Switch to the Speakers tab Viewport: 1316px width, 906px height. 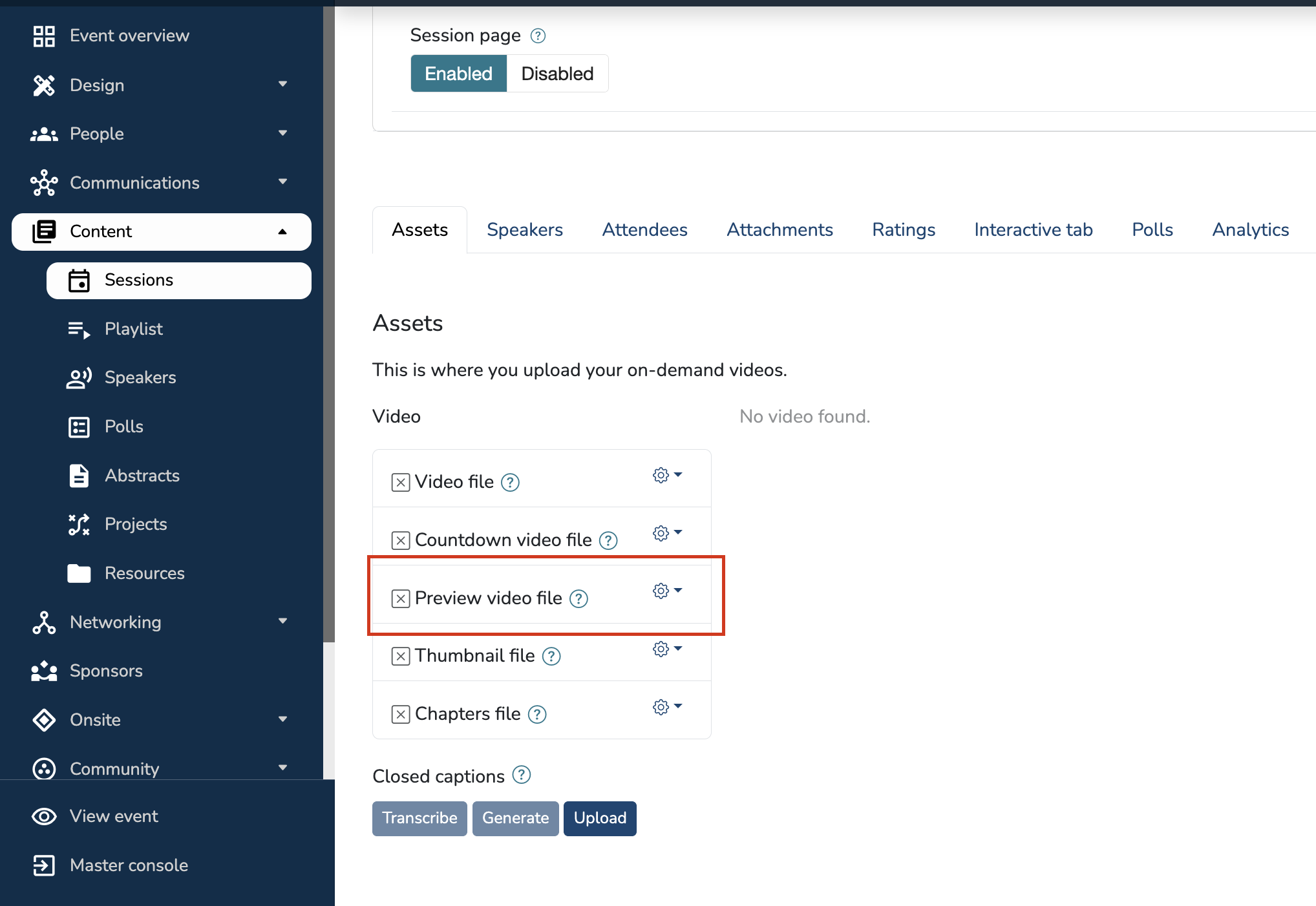(524, 230)
